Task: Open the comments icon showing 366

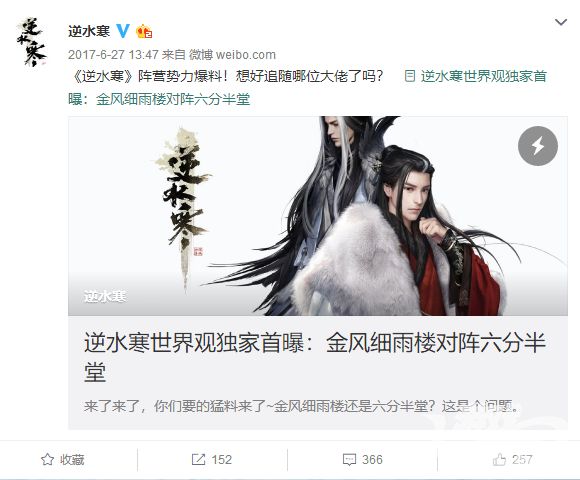Action: (349, 460)
